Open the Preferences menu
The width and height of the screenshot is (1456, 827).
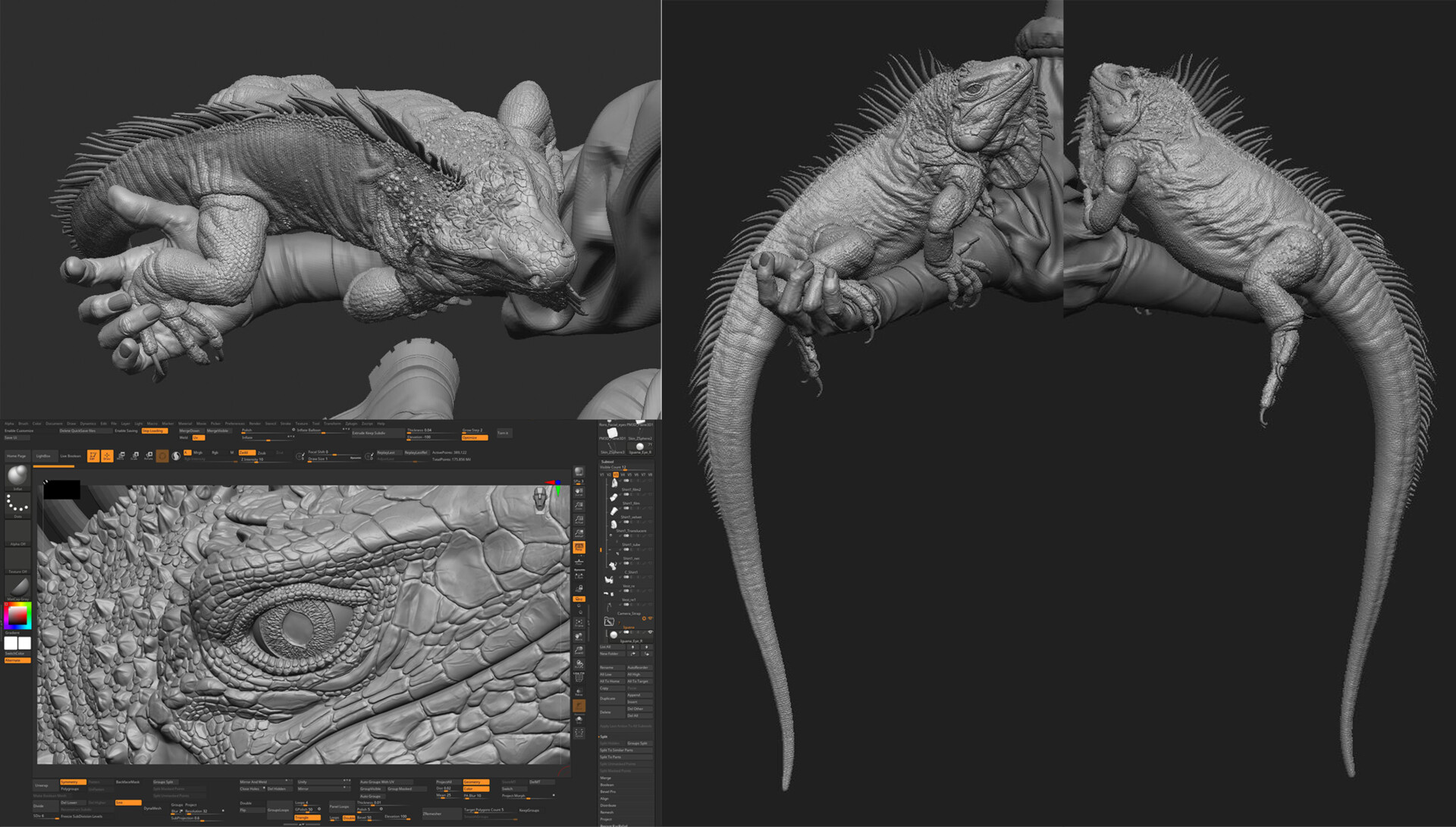234,424
